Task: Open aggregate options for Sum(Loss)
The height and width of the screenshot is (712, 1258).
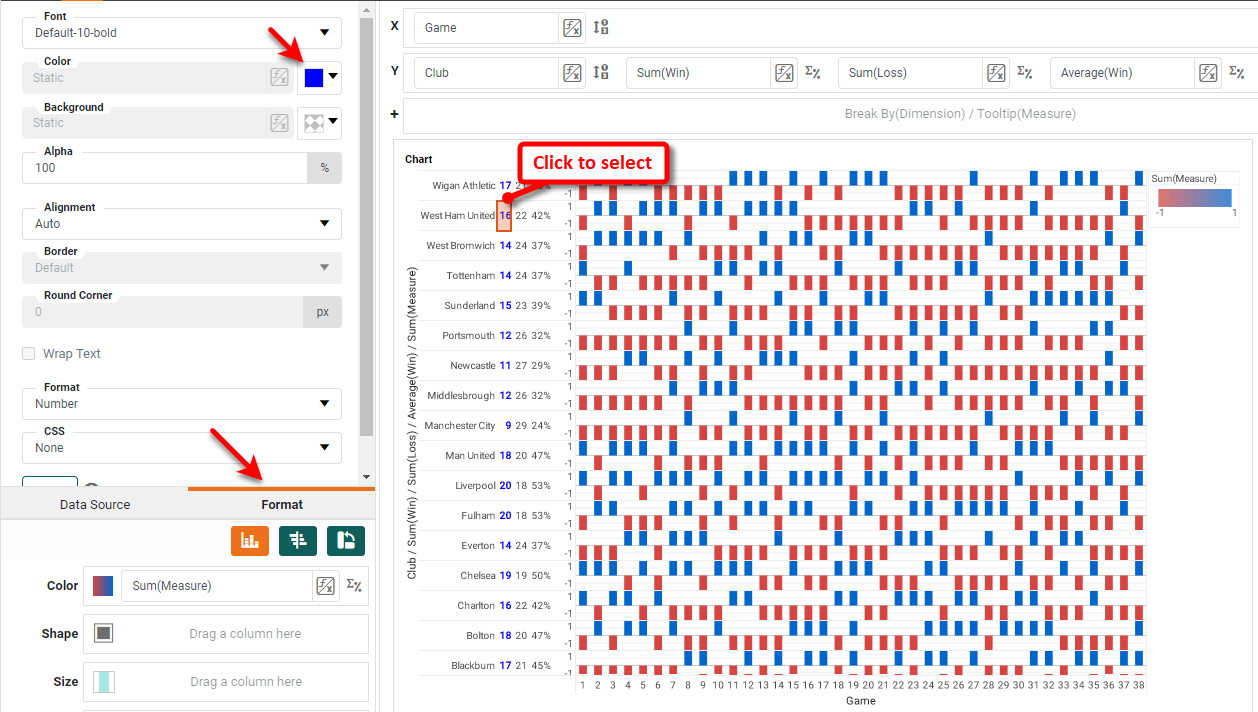Action: pyautogui.click(x=1025, y=73)
